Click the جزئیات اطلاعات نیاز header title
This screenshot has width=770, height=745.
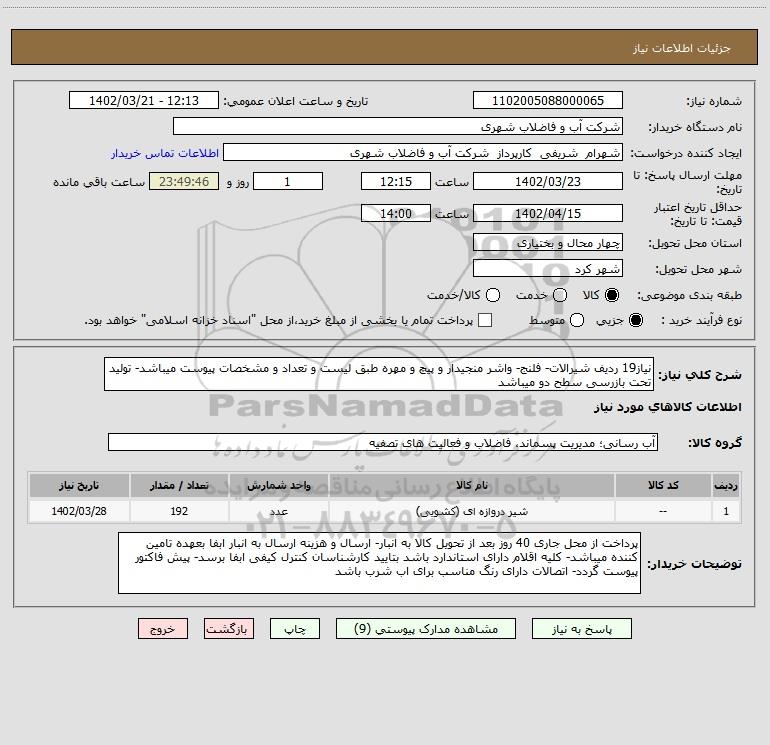coord(681,48)
